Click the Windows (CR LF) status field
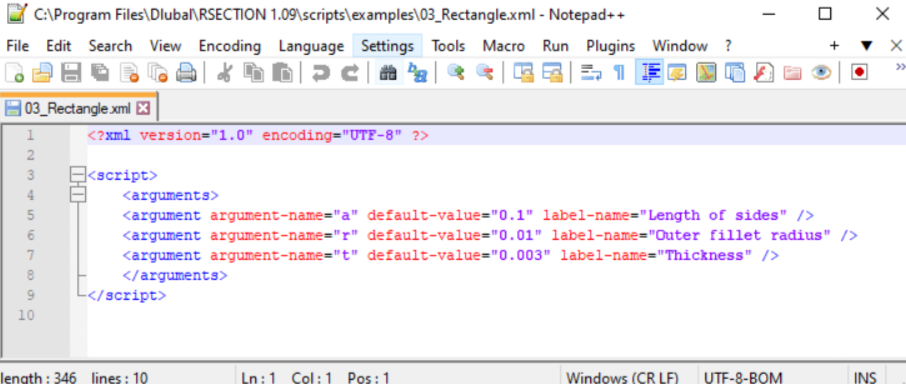The height and width of the screenshot is (384, 906). 630,378
